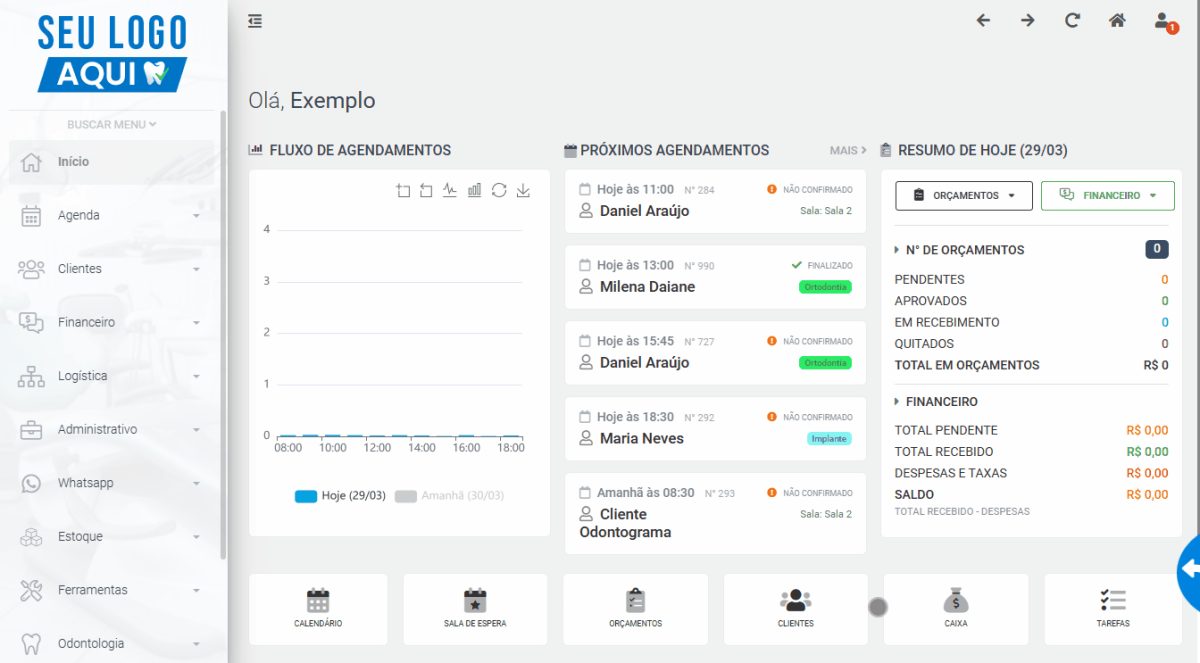
Task: Open the Sala de Espera shortcut
Action: click(475, 609)
